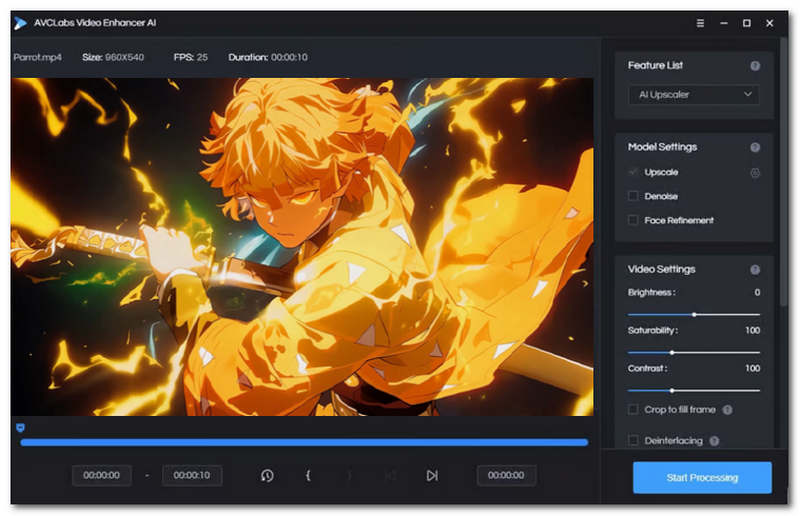800x516 pixels.
Task: Enable the Denoise checkbox
Action: (x=633, y=196)
